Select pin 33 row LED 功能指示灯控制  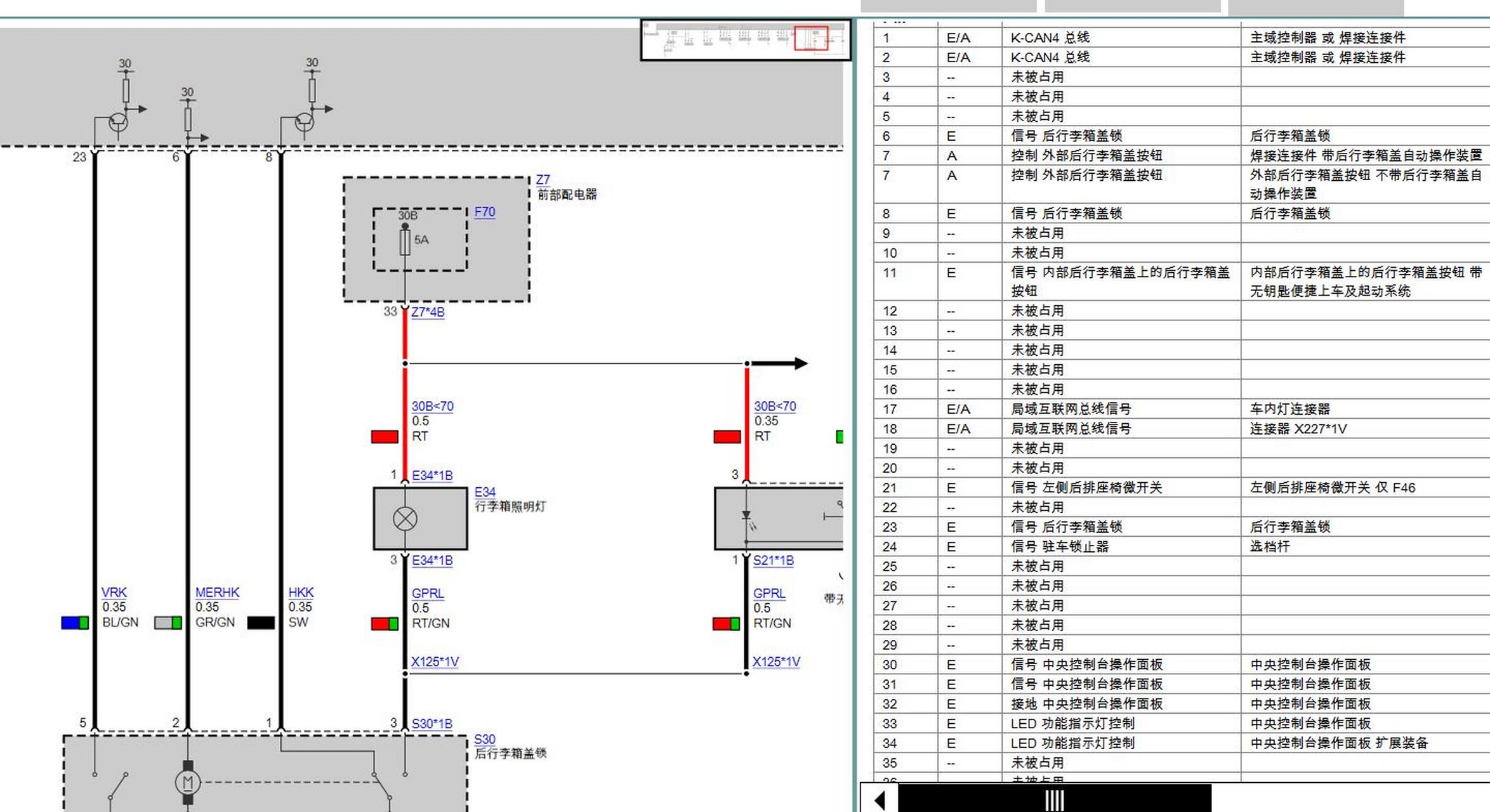(x=1182, y=723)
